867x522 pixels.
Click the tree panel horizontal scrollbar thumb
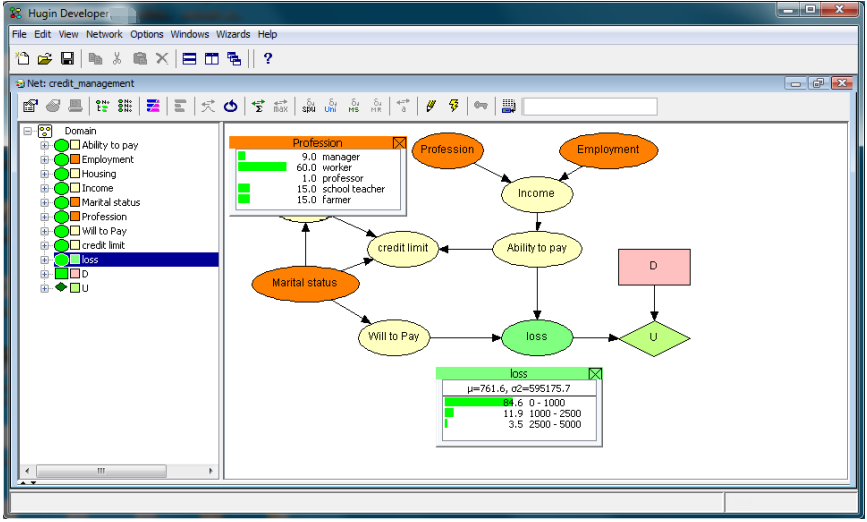pyautogui.click(x=101, y=471)
